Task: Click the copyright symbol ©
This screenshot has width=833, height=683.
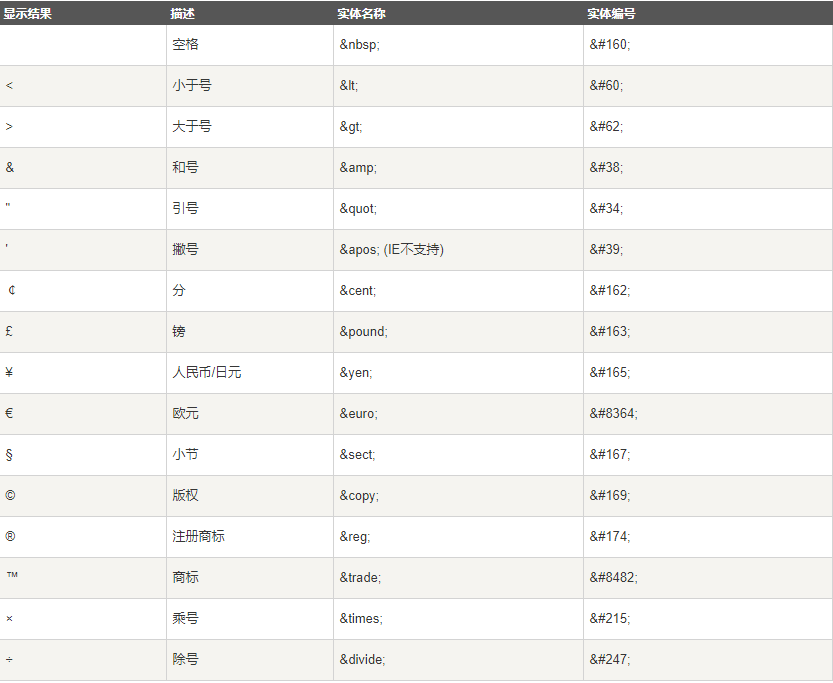Action: tap(10, 495)
